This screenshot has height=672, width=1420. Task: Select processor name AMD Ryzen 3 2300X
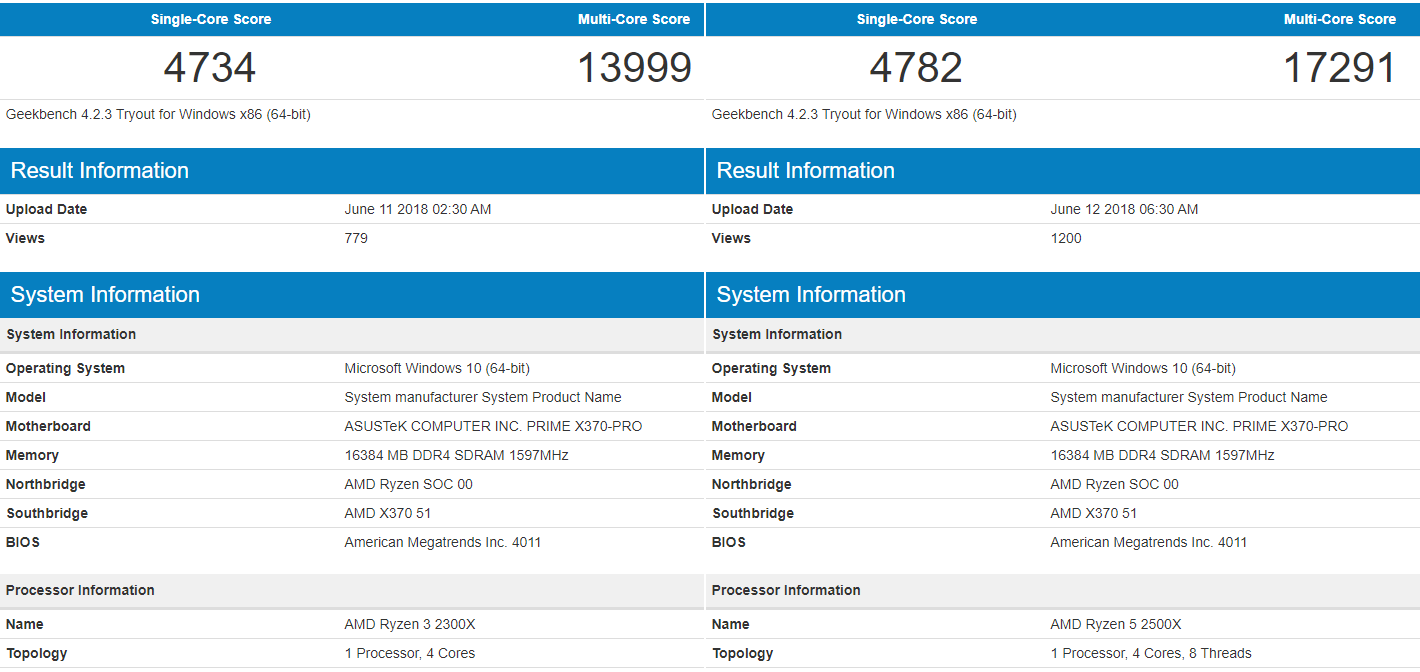pyautogui.click(x=410, y=624)
